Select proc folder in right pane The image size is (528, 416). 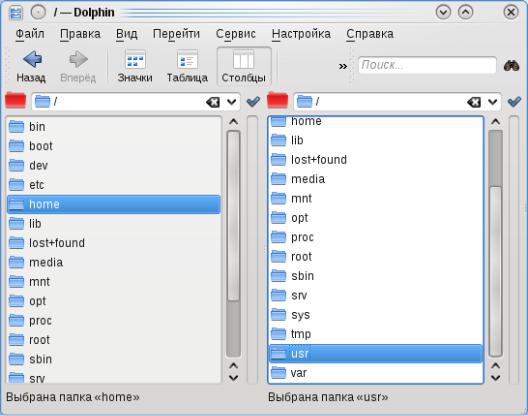click(376, 237)
